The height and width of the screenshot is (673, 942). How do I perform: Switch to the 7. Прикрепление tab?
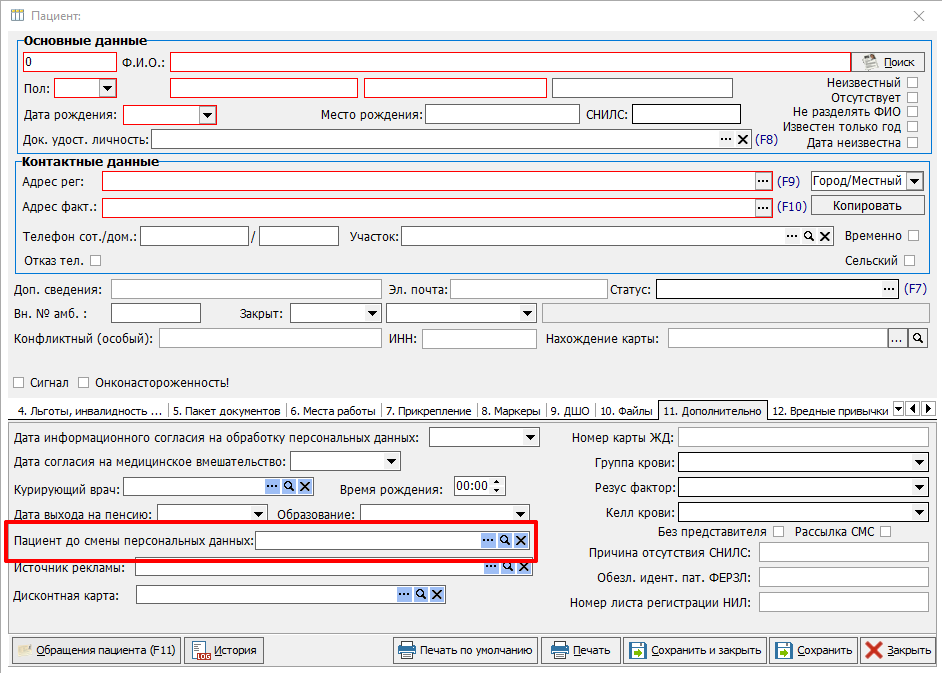tap(428, 411)
